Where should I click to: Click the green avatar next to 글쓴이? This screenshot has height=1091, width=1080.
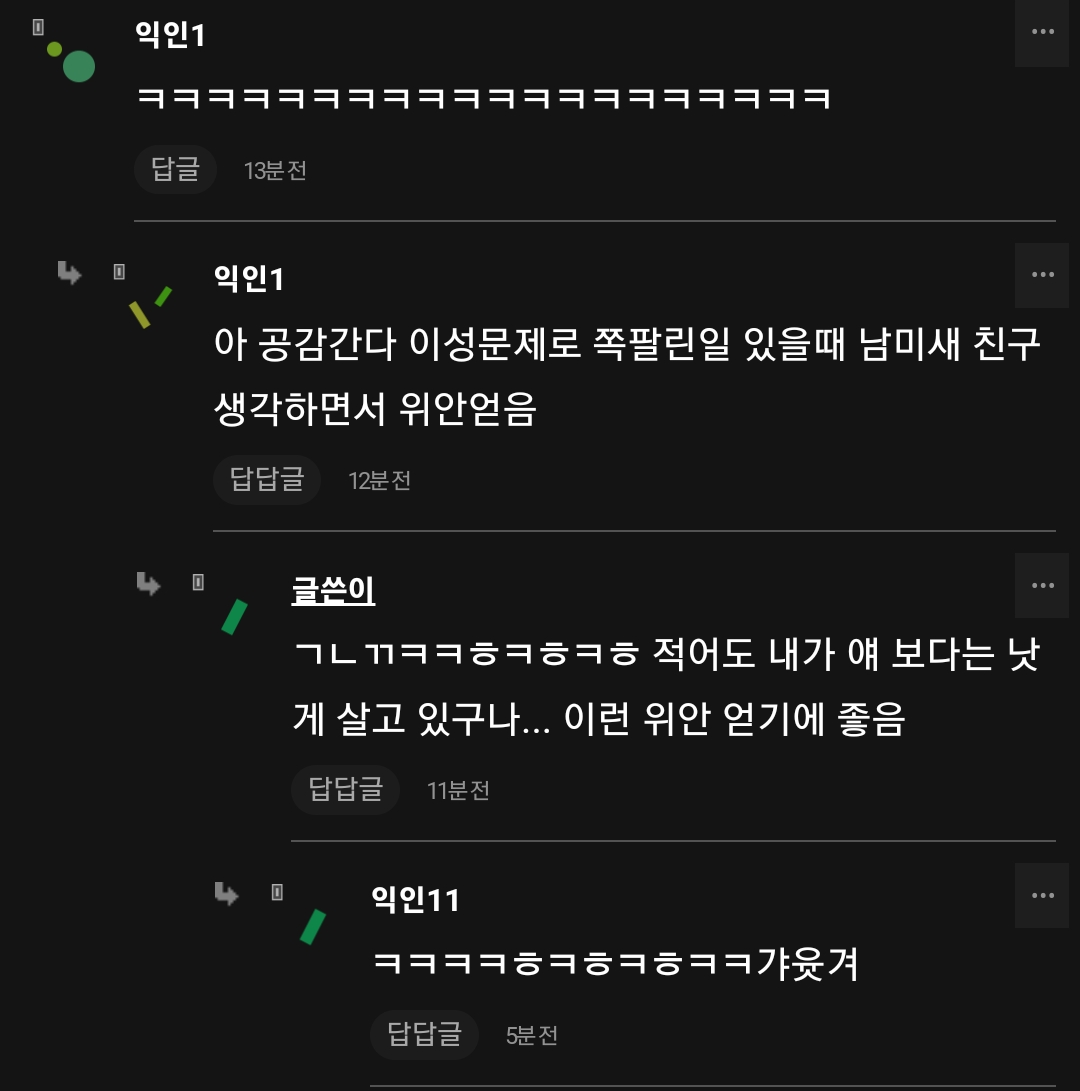point(234,616)
